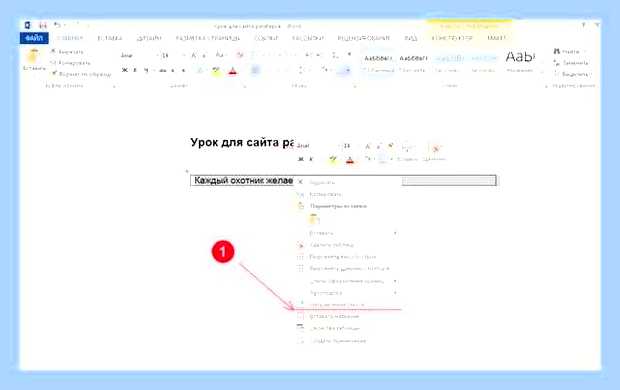This screenshot has width=620, height=390.
Task: Click the red font color icon in mini toolbar
Action: click(350, 160)
